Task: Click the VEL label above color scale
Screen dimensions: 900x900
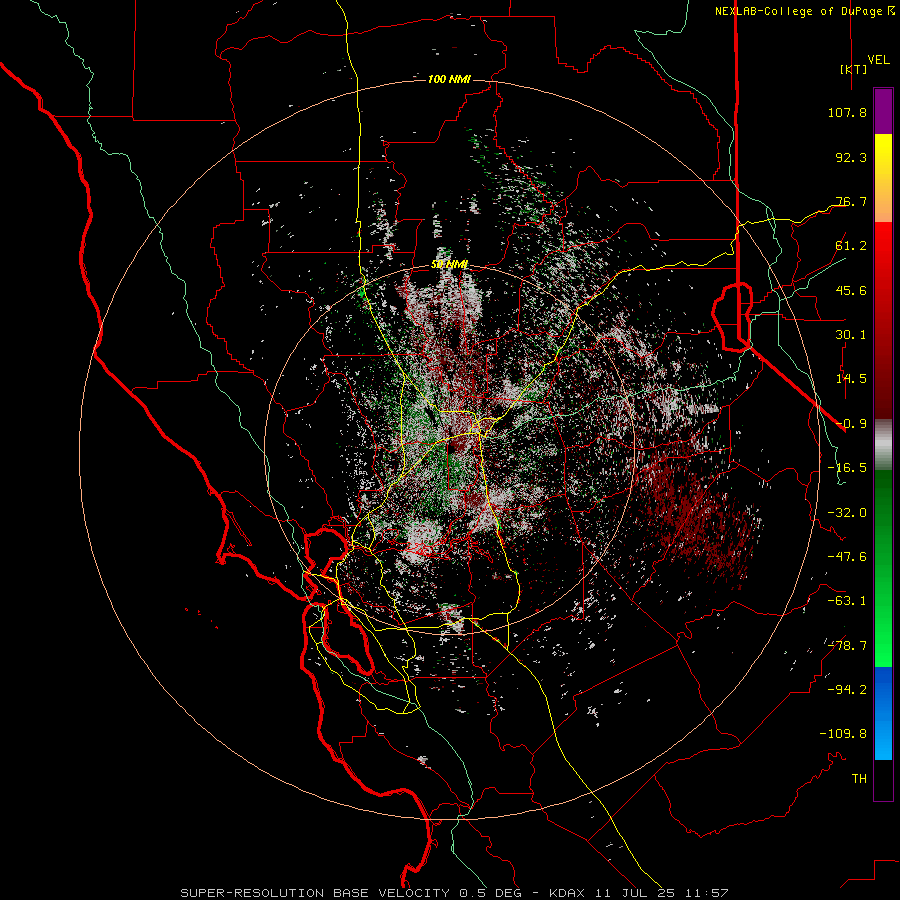Action: pyautogui.click(x=879, y=60)
